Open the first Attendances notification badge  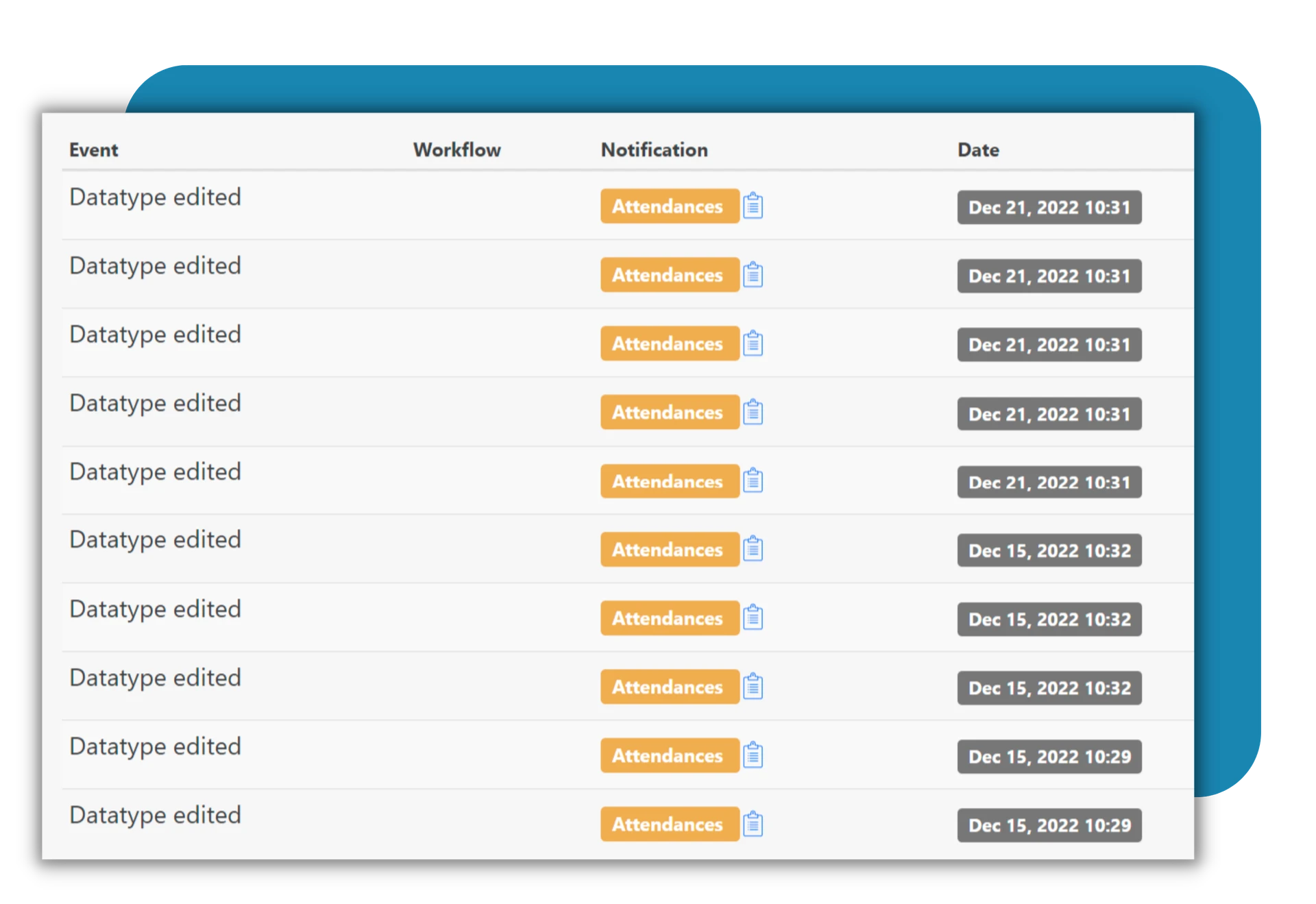coord(670,206)
